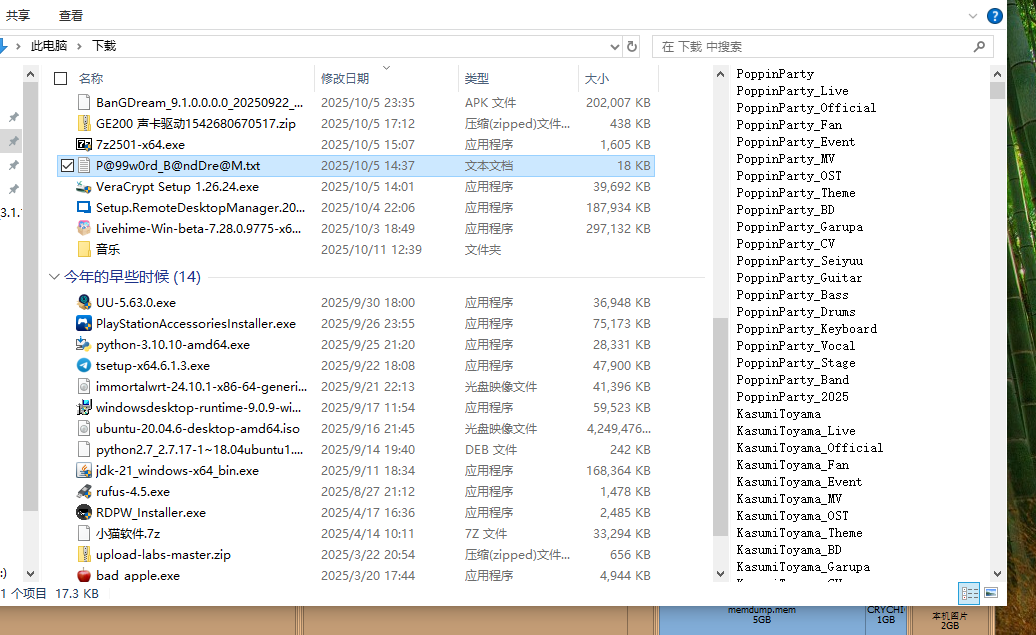The width and height of the screenshot is (1036, 635).
Task: Click the refresh button beside address bar
Action: pos(632,46)
